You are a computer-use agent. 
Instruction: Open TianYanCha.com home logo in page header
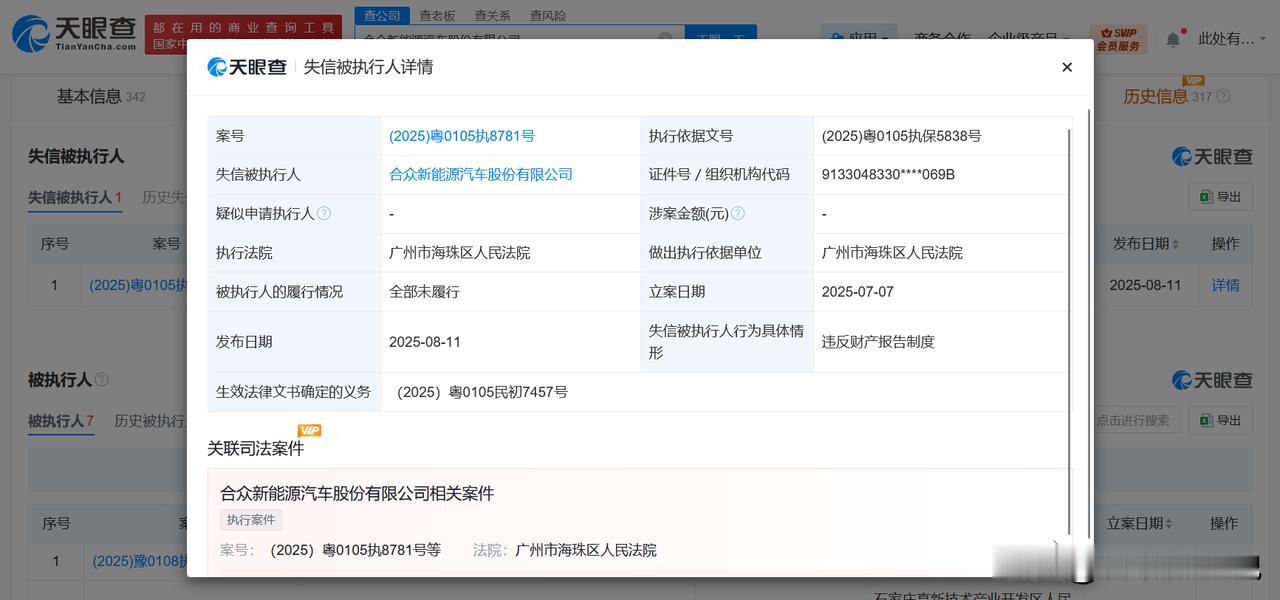pyautogui.click(x=74, y=33)
